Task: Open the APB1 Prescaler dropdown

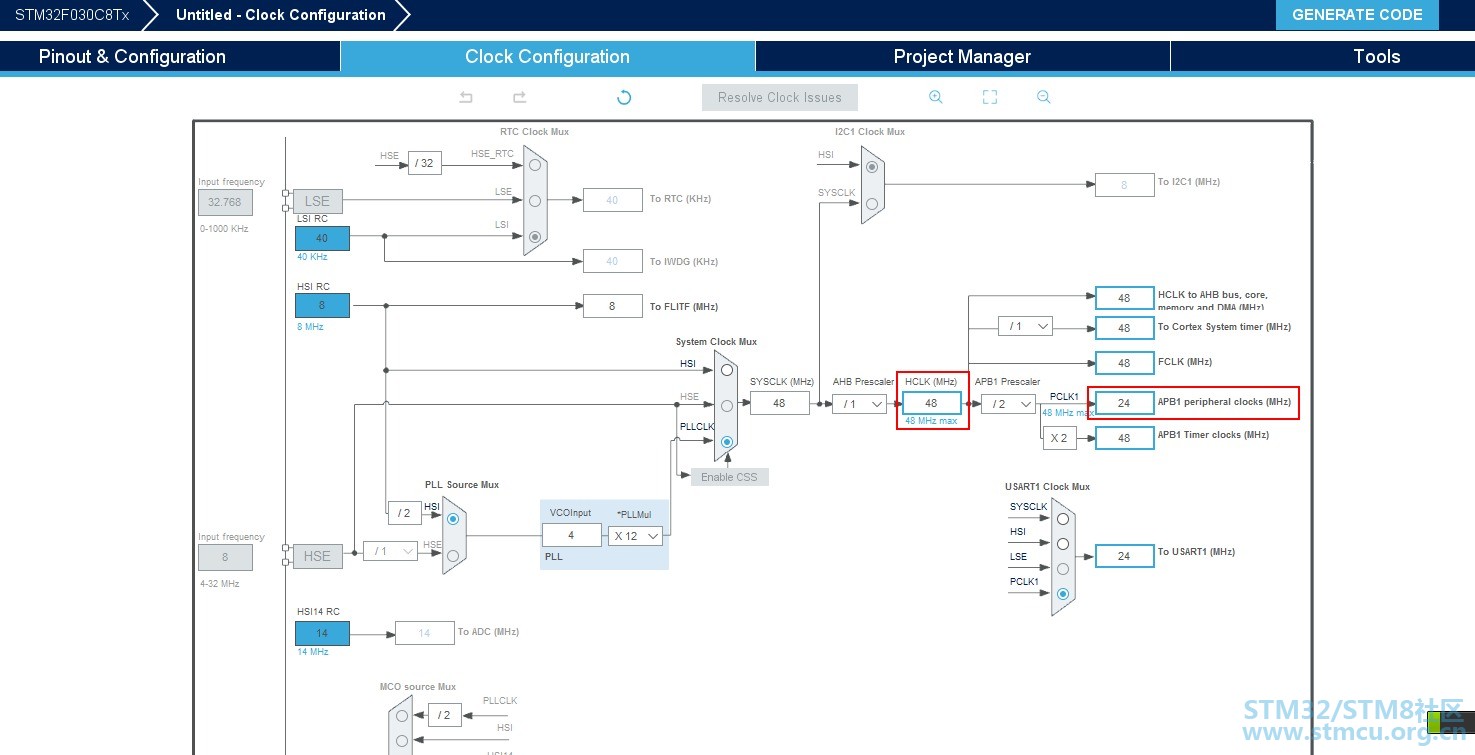Action: [1008, 404]
